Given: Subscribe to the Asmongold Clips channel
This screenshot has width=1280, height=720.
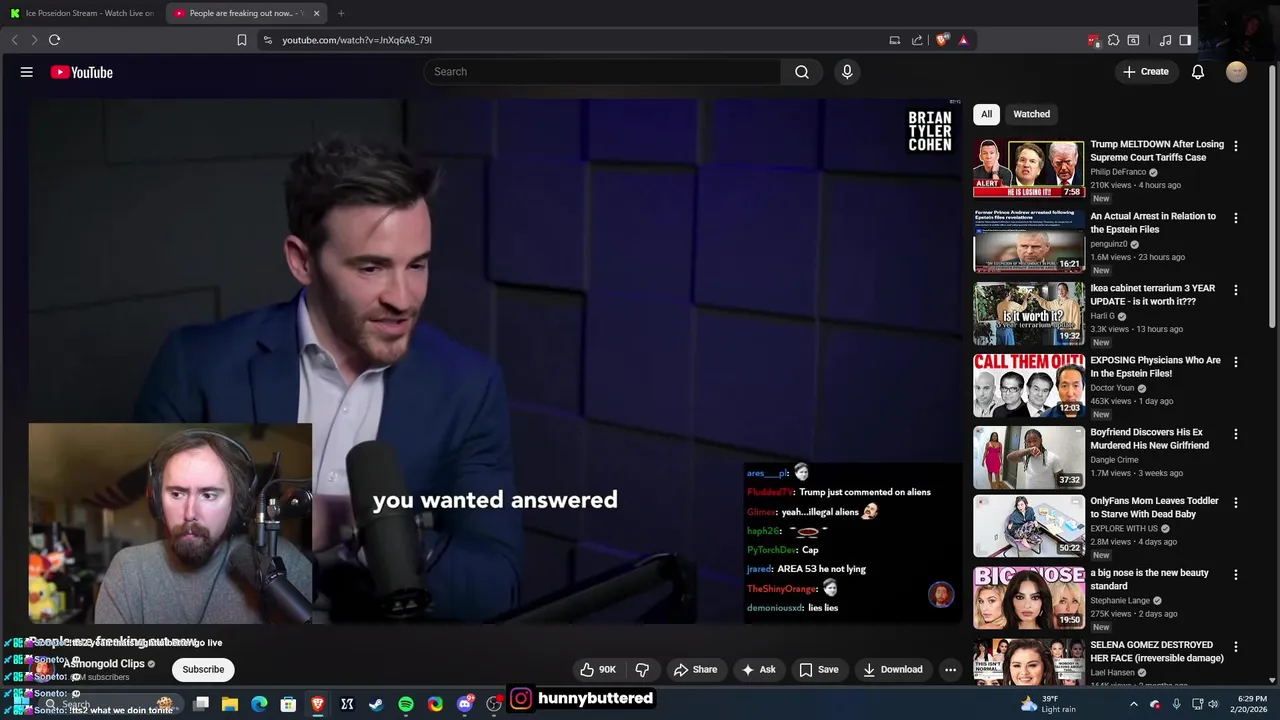Looking at the screenshot, I should click(203, 670).
